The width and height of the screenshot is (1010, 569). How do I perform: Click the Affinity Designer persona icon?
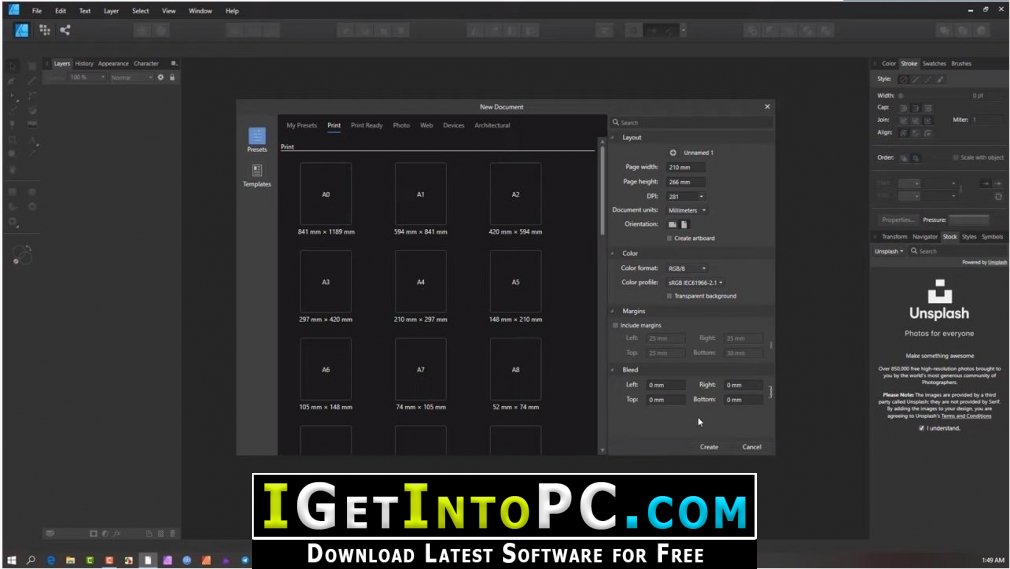coord(21,30)
